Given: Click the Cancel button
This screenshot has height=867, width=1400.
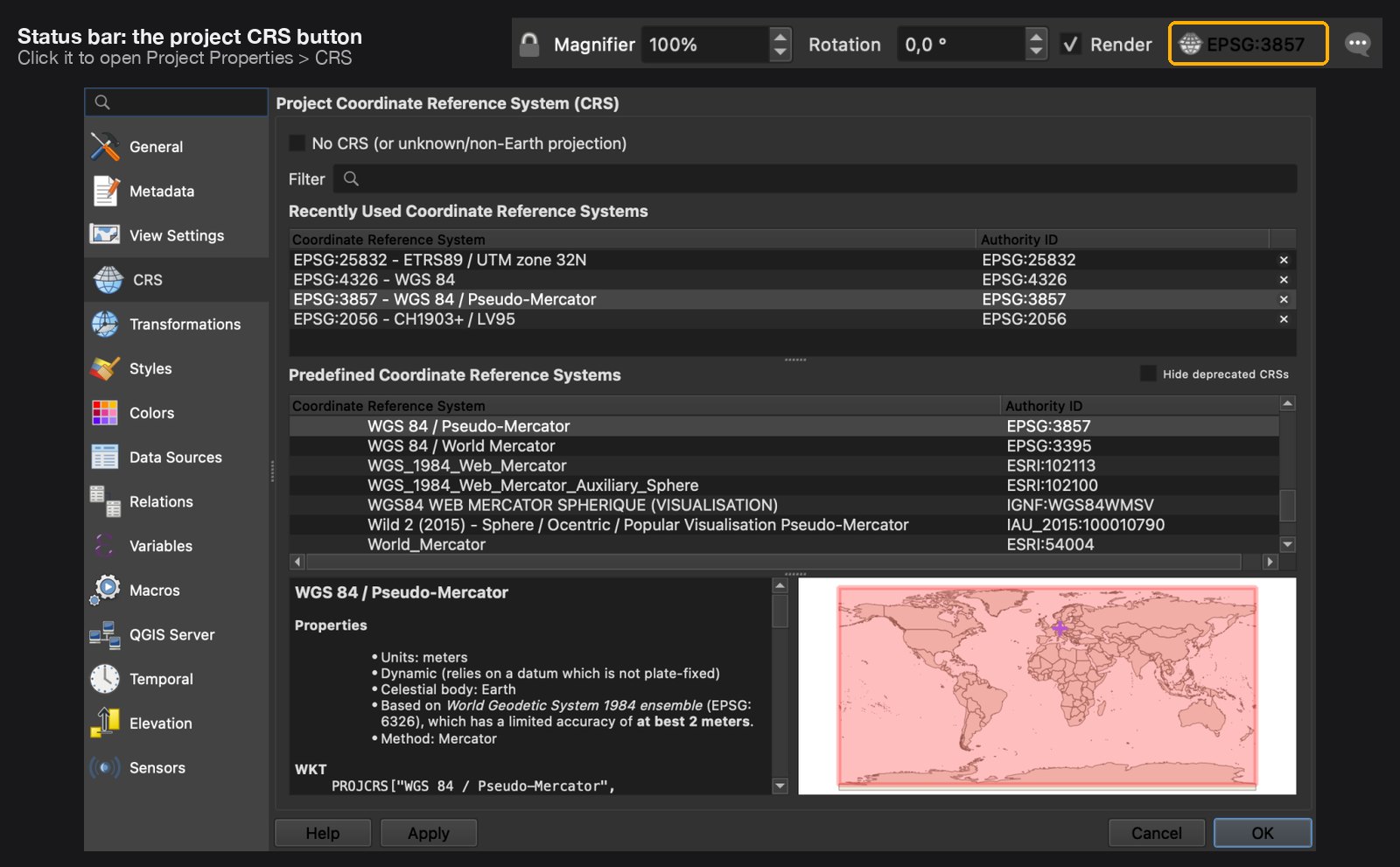Looking at the screenshot, I should pyautogui.click(x=1157, y=833).
